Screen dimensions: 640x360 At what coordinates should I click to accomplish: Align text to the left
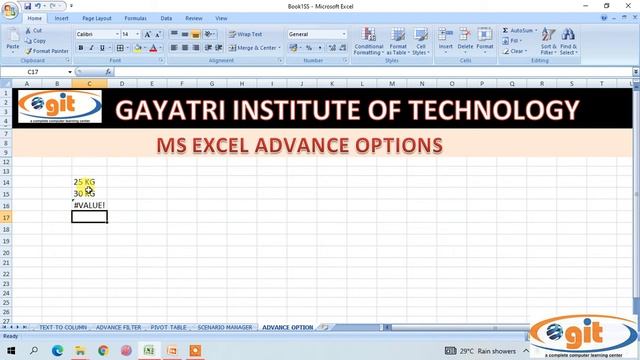[174, 48]
